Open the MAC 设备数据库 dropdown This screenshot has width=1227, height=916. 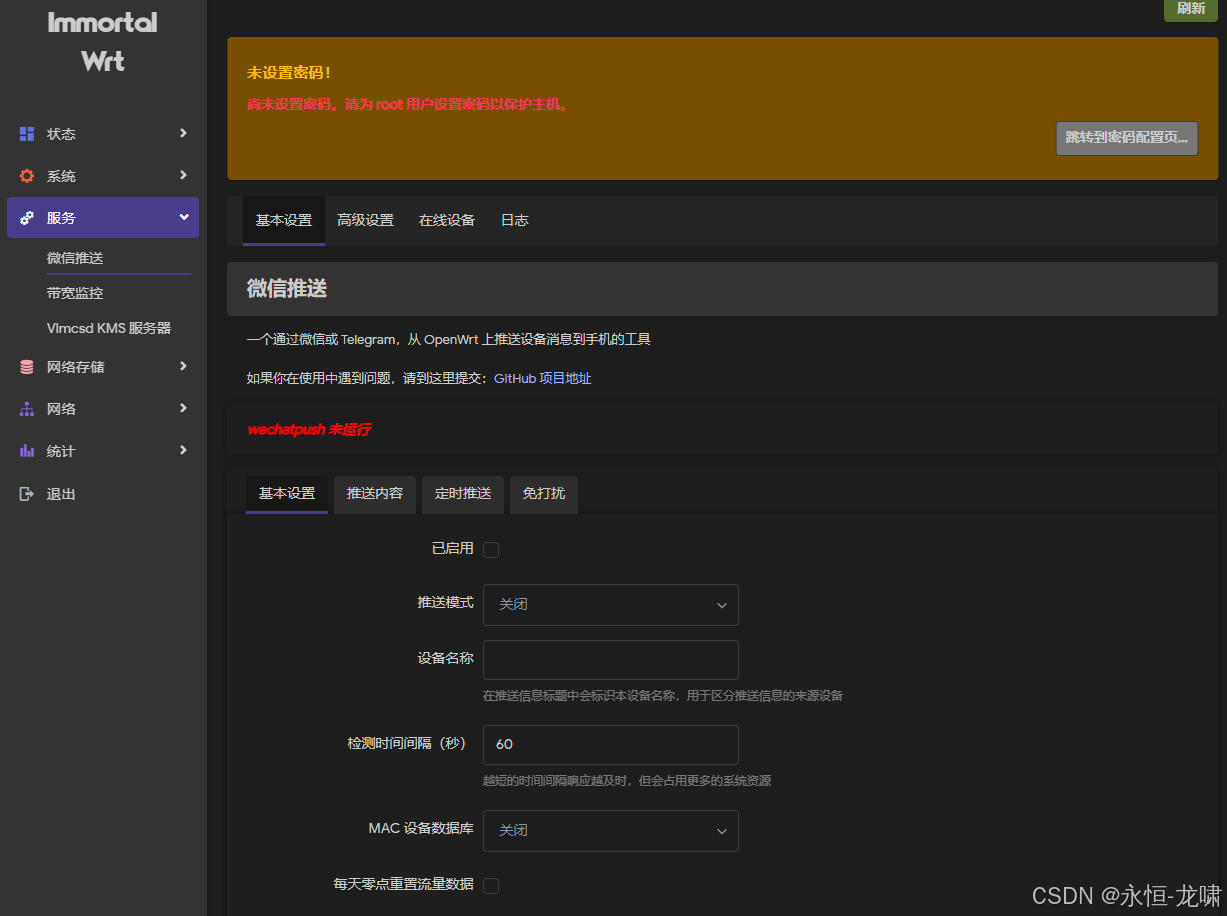610,831
